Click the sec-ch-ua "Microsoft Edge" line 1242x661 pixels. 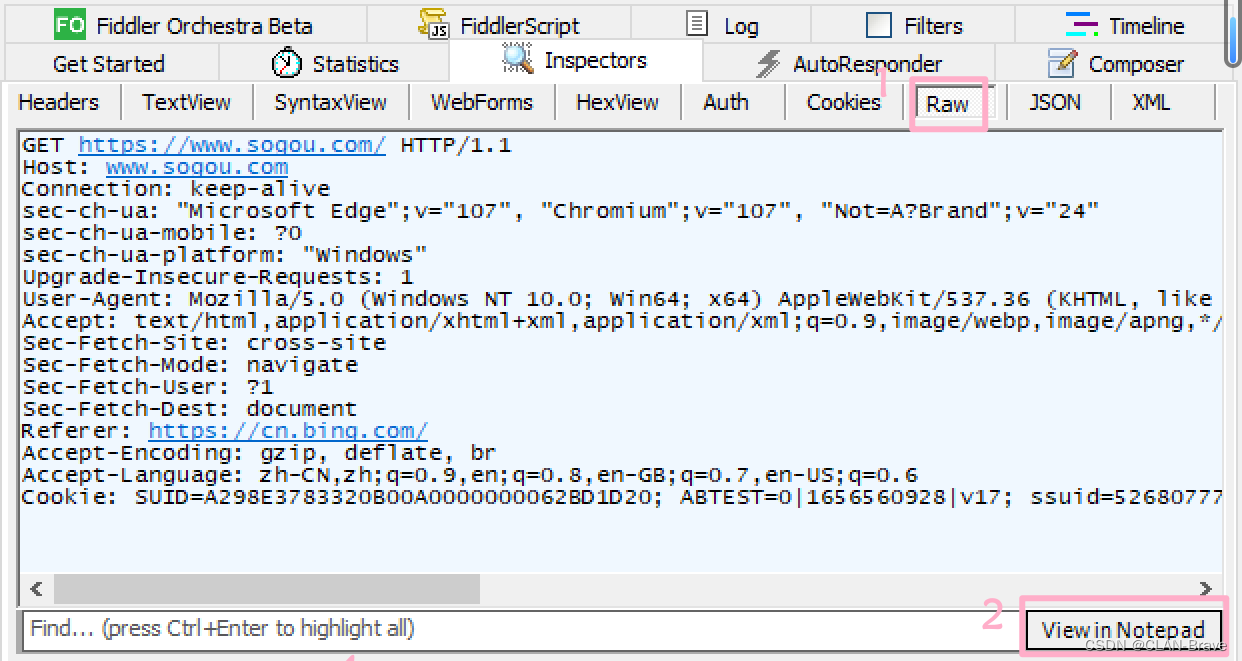pyautogui.click(x=561, y=211)
